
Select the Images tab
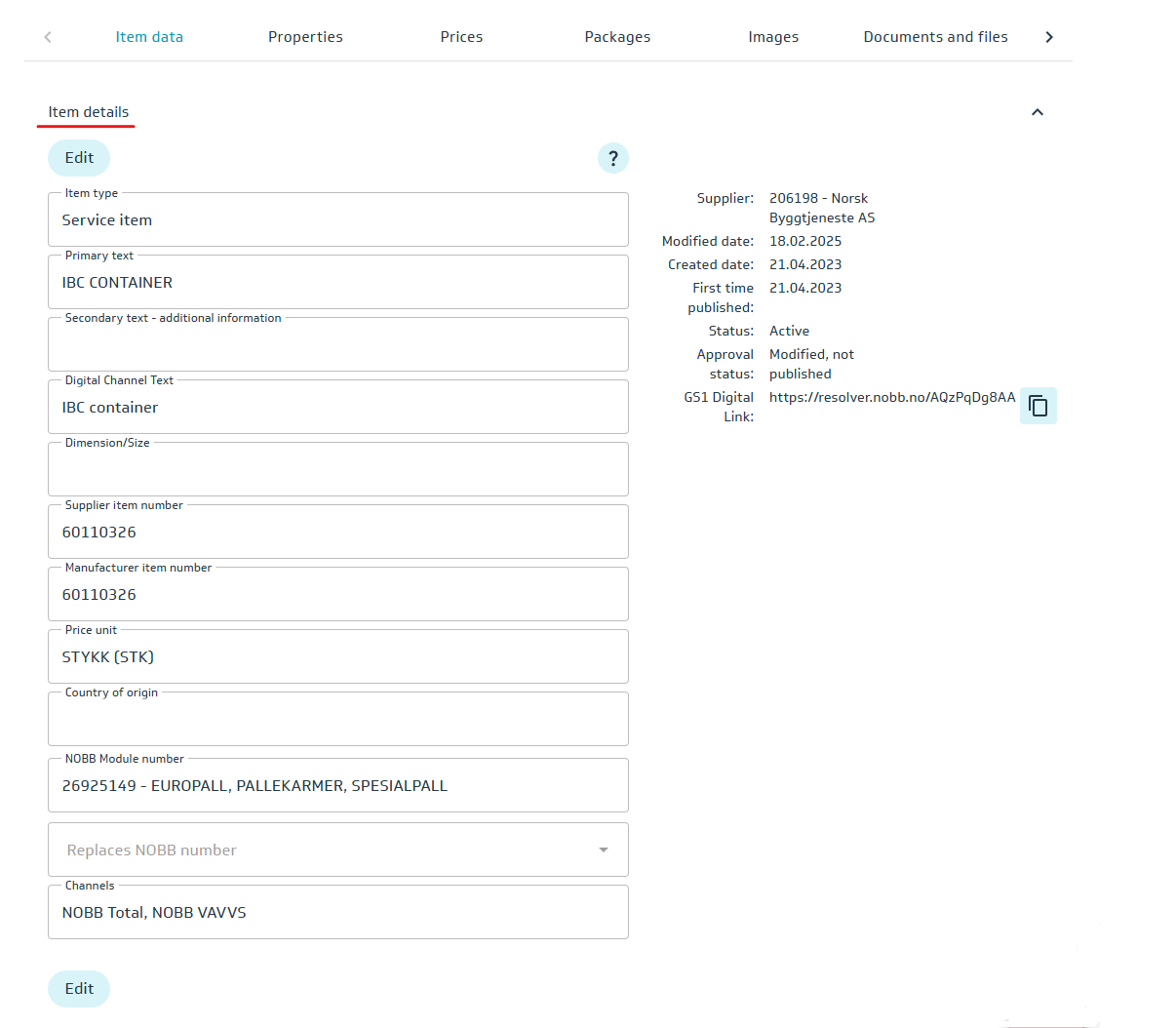point(773,37)
